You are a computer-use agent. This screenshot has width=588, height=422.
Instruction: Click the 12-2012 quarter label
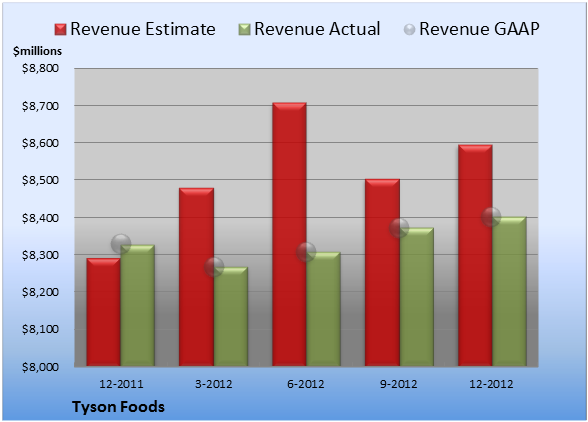[x=491, y=384]
